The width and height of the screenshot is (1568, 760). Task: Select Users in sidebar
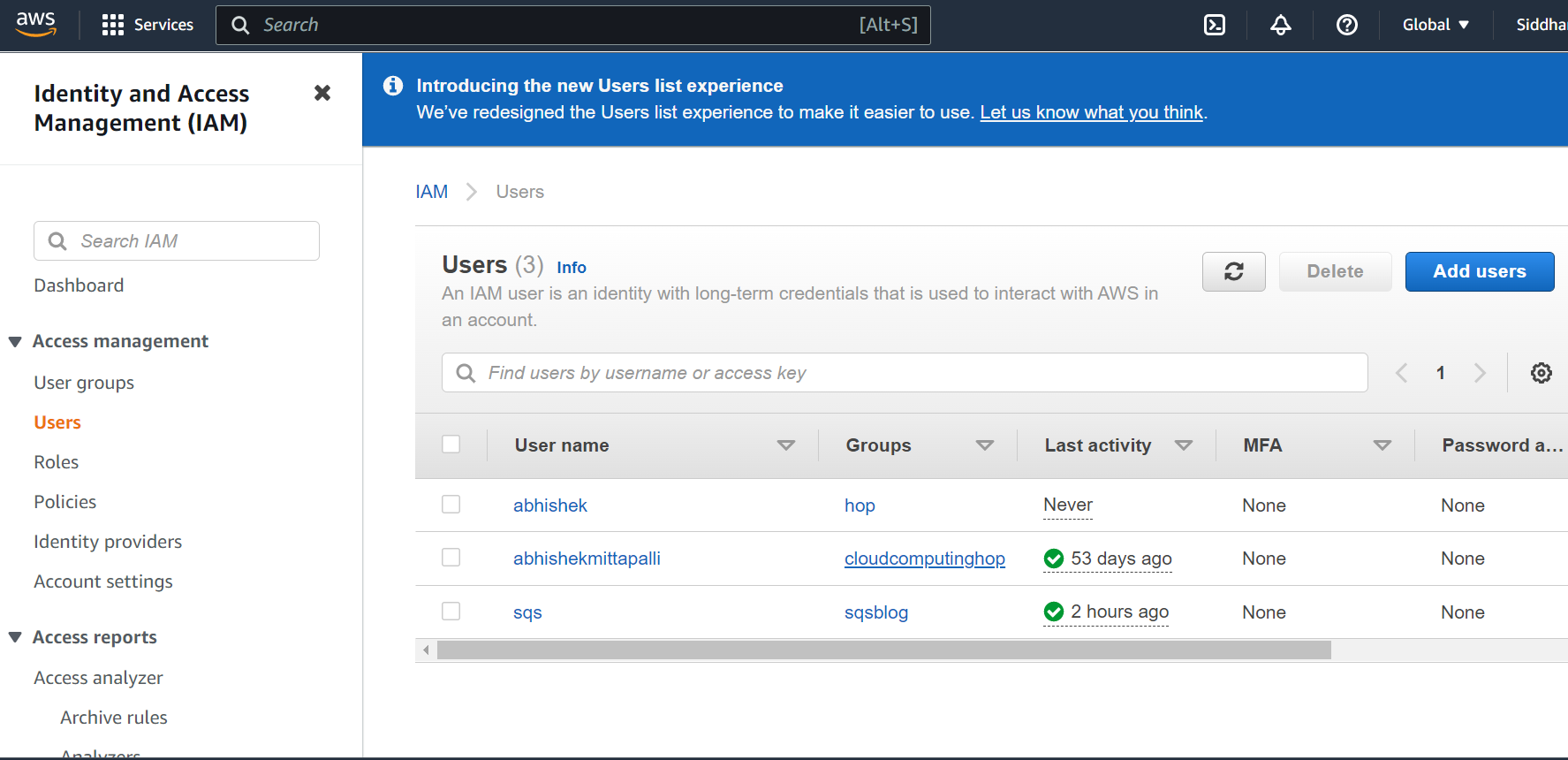pyautogui.click(x=57, y=422)
